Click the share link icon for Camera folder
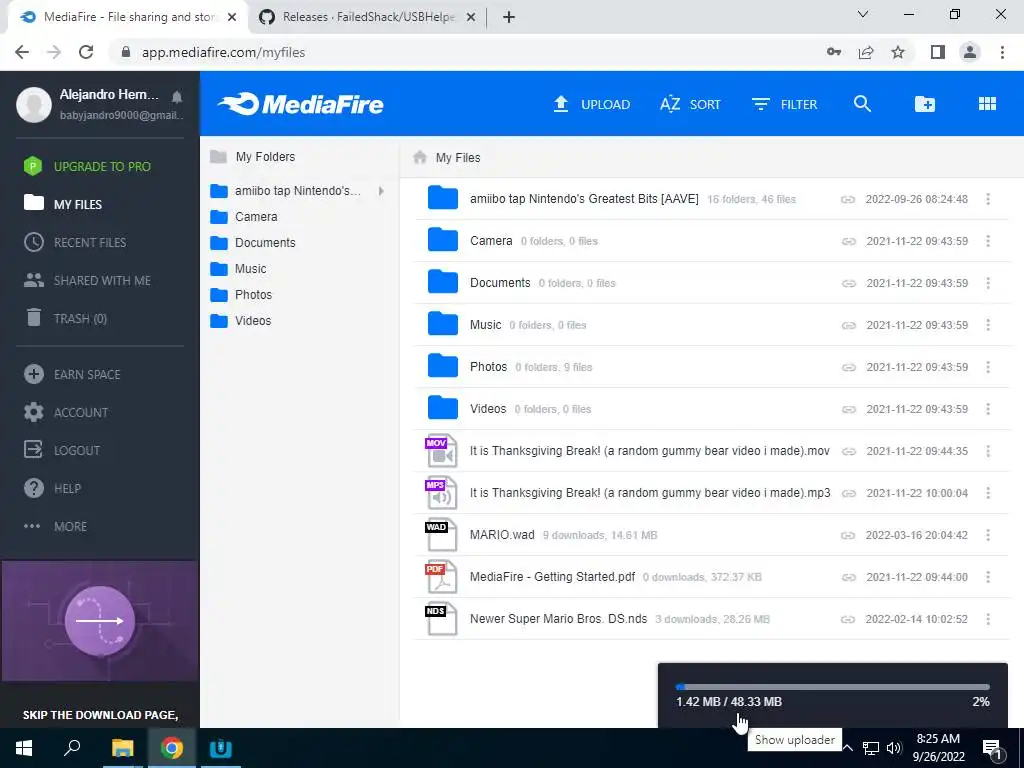Image resolution: width=1024 pixels, height=768 pixels. coord(848,241)
